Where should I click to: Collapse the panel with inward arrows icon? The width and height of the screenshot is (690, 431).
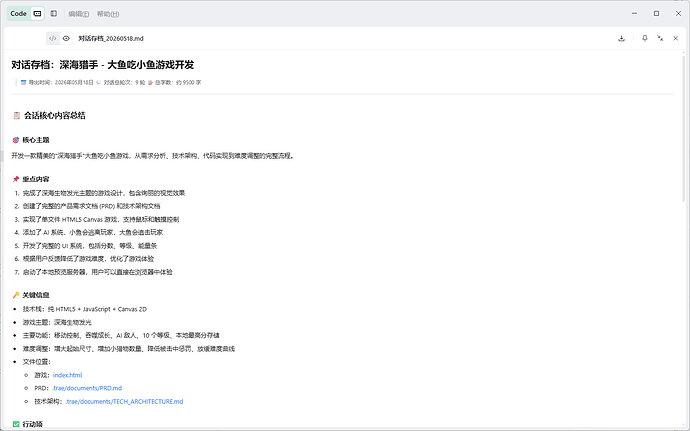tap(660, 38)
